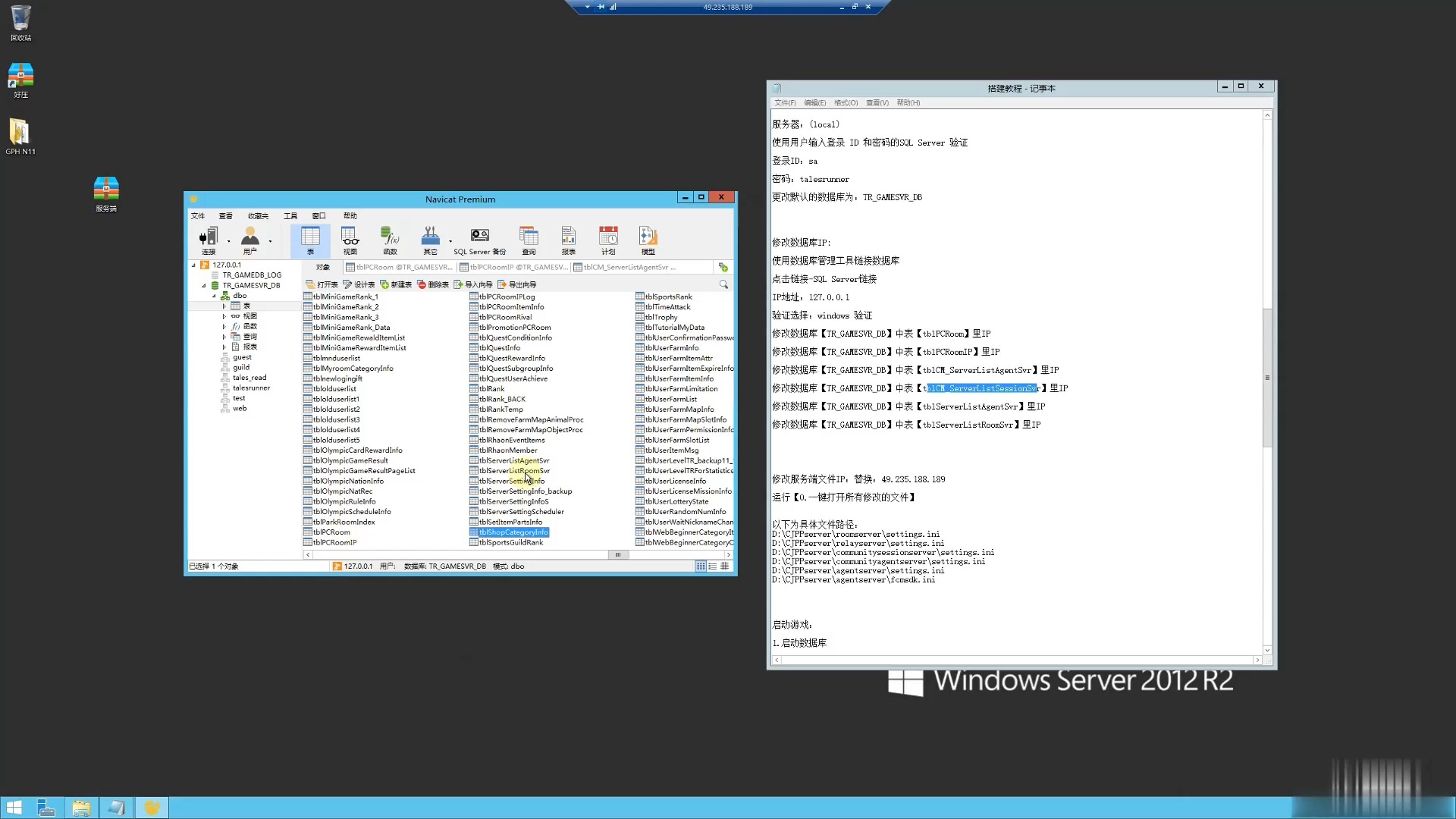Select the 模型 (Model) toolbar icon
1456x819 pixels.
point(648,240)
